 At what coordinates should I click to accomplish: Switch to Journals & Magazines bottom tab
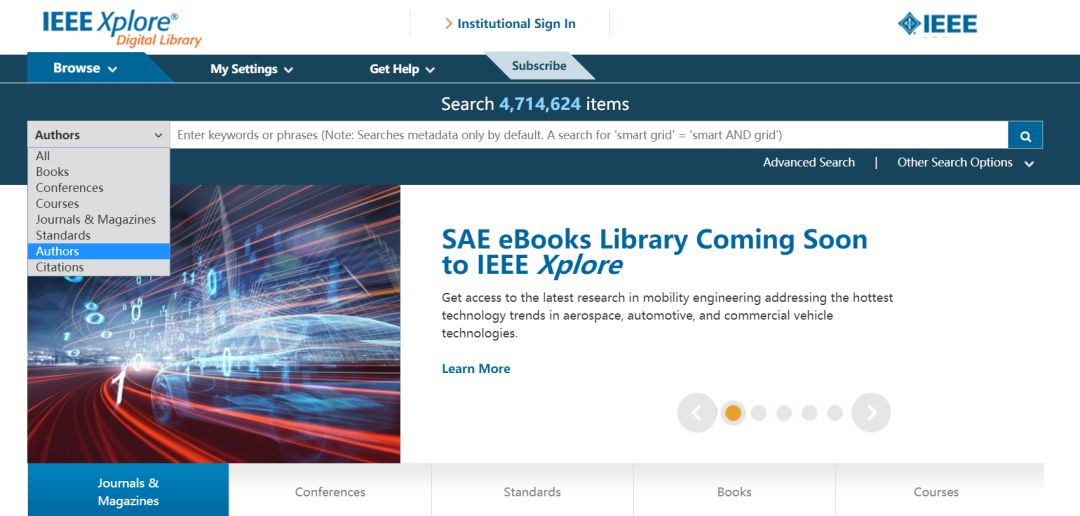click(x=128, y=492)
